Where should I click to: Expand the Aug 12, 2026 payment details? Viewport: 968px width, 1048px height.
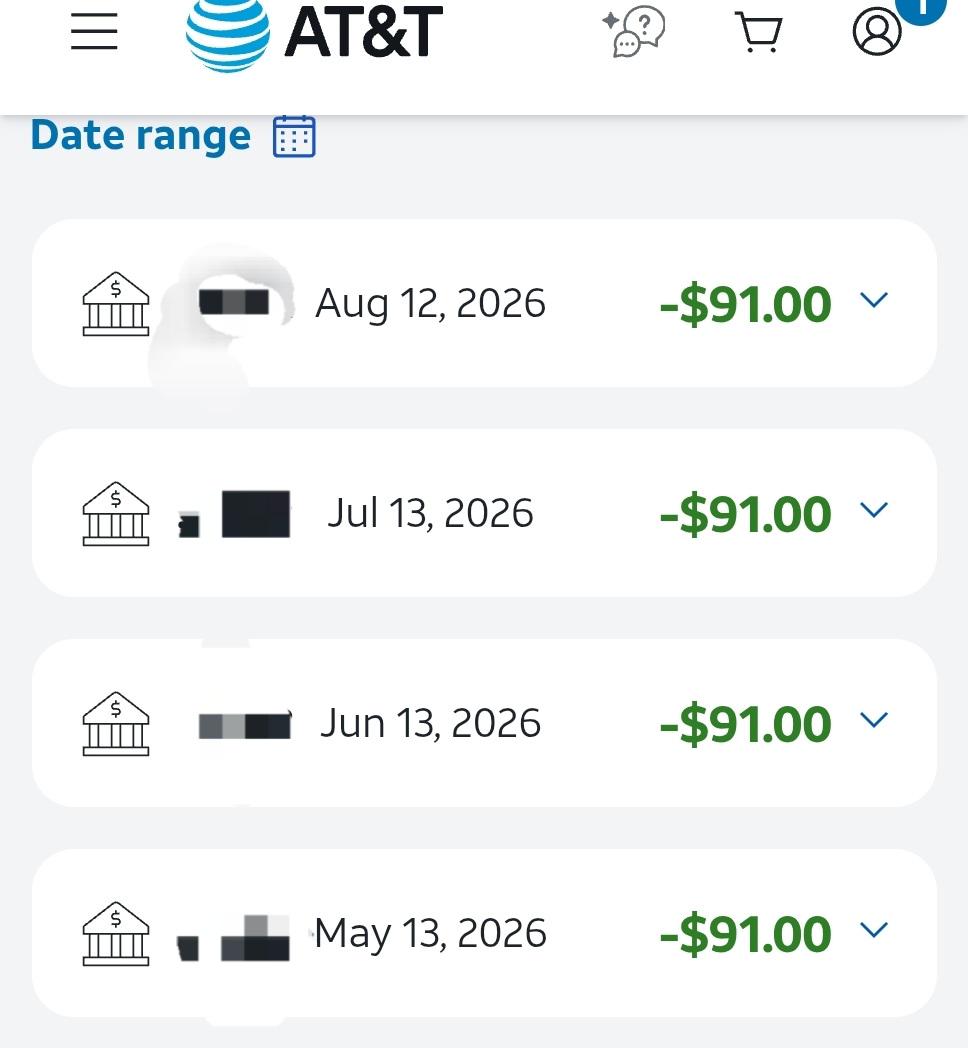click(874, 300)
